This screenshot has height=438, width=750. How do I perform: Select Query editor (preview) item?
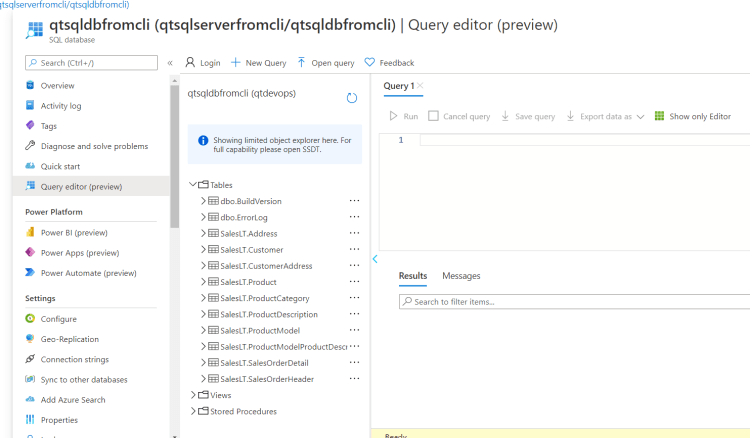[x=91, y=186]
